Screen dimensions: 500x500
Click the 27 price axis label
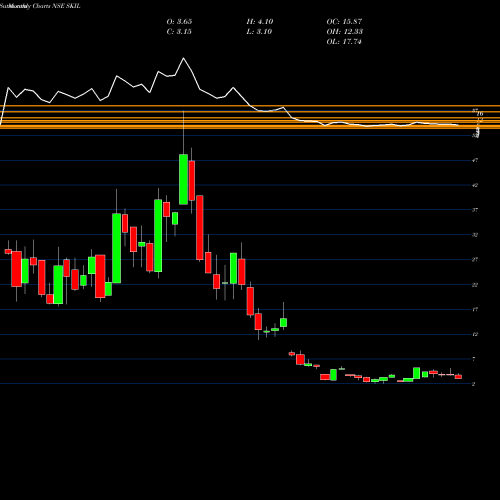pos(475,260)
